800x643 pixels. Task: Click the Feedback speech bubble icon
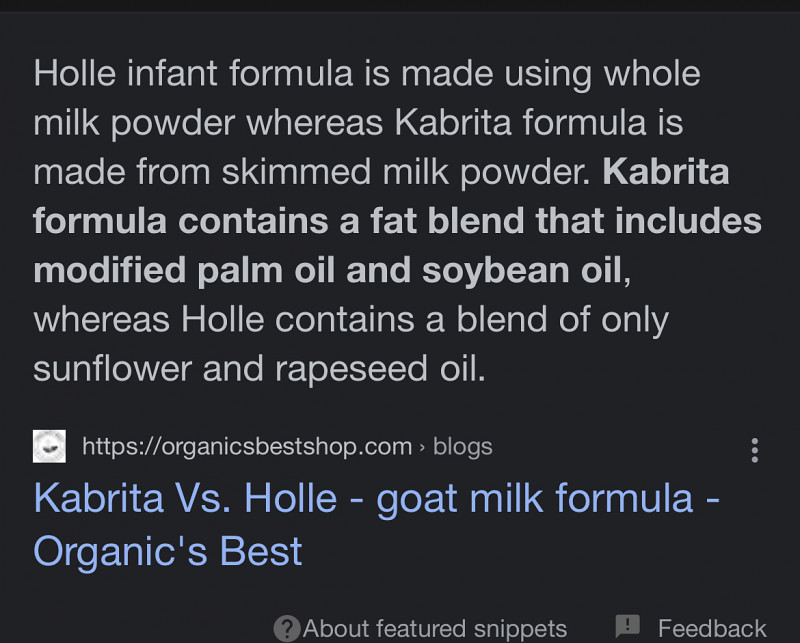point(627,627)
